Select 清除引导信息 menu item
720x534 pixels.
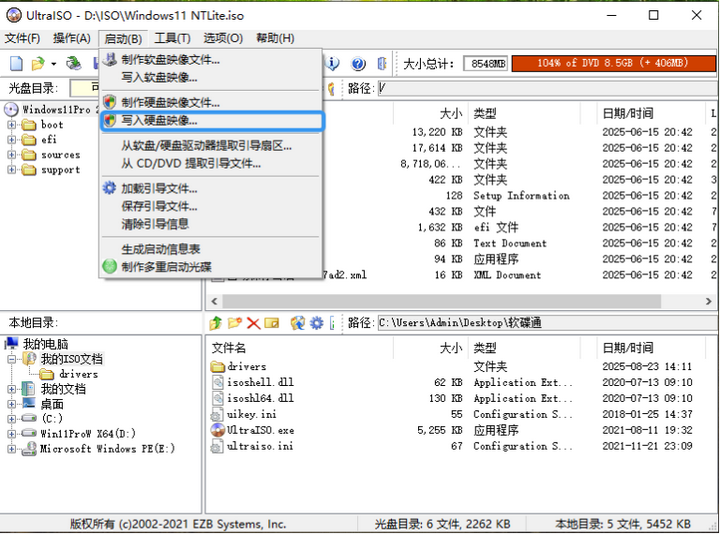click(x=211, y=224)
